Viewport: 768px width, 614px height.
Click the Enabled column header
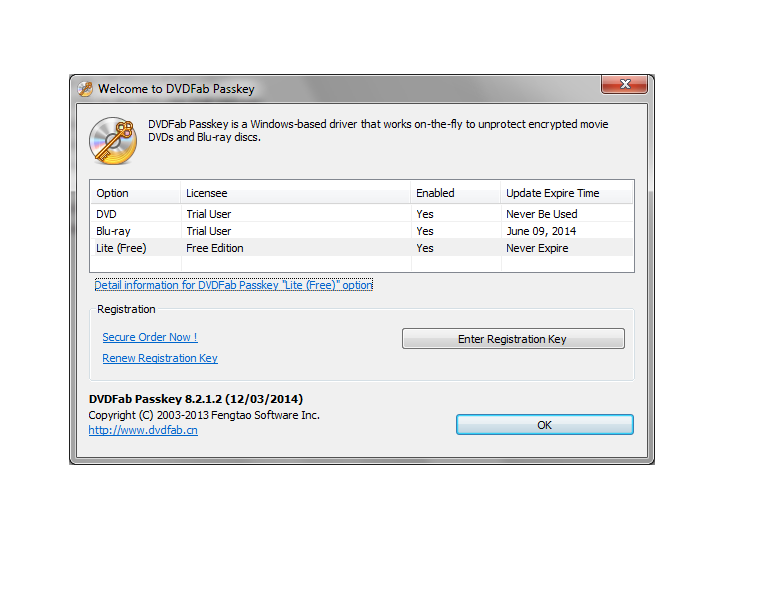456,193
